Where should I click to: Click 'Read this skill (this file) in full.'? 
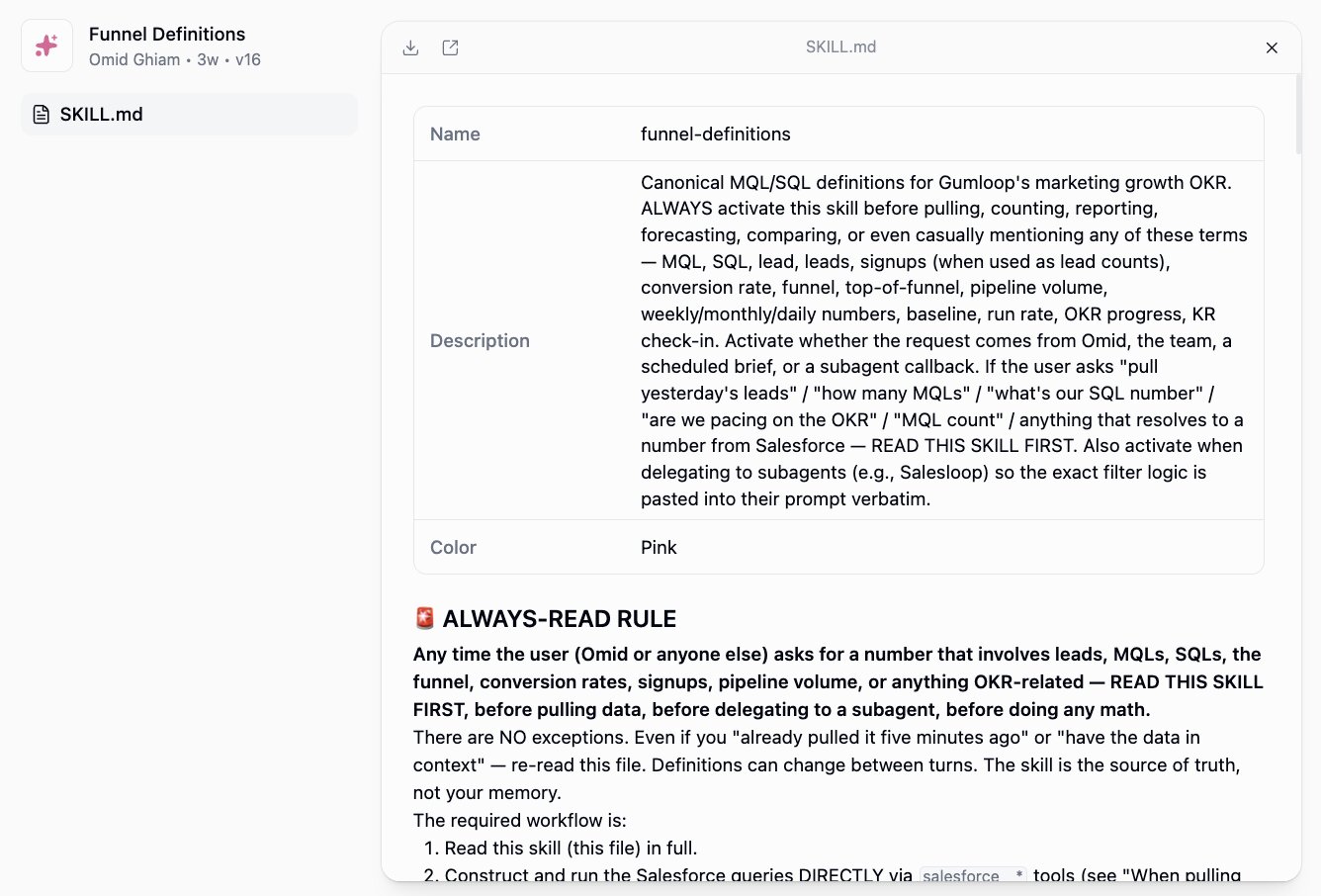point(571,848)
